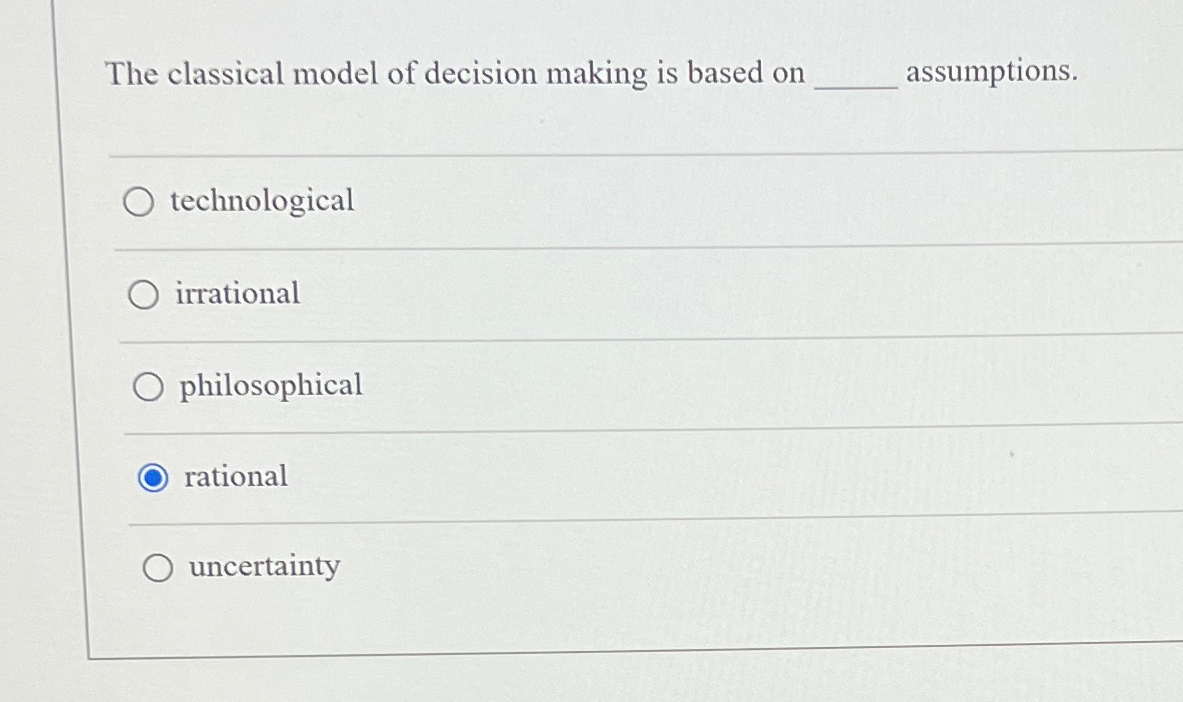This screenshot has width=1183, height=702.
Task: Select the philosophical radio button
Action: point(150,386)
